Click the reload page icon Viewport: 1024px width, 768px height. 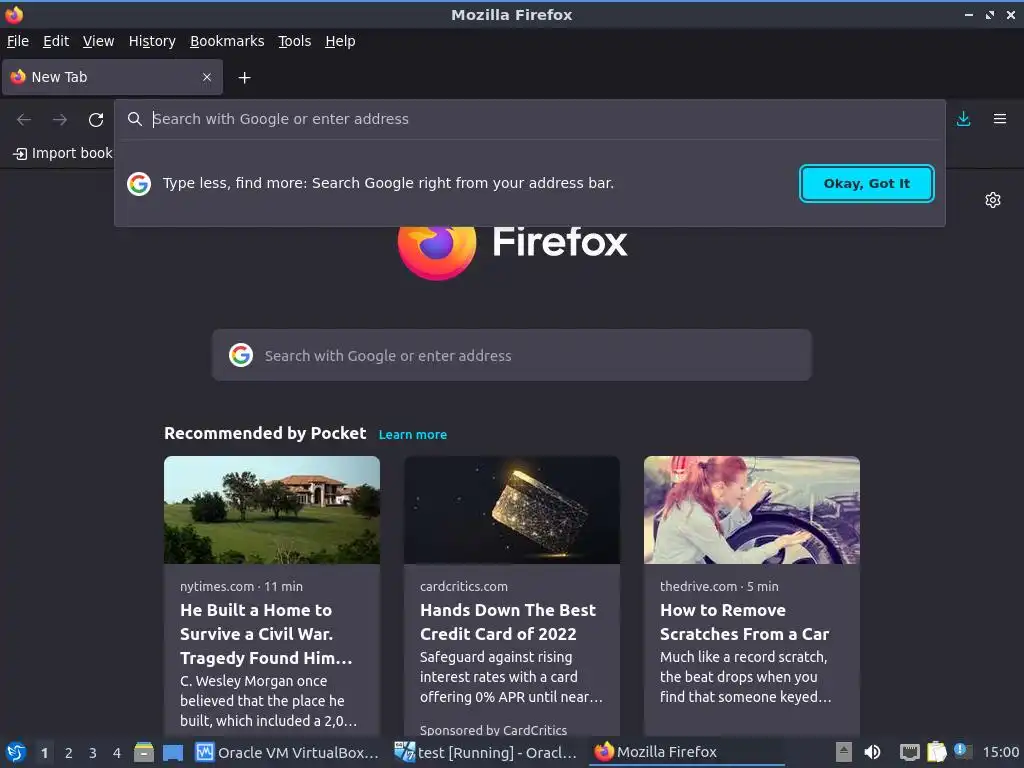(x=96, y=120)
